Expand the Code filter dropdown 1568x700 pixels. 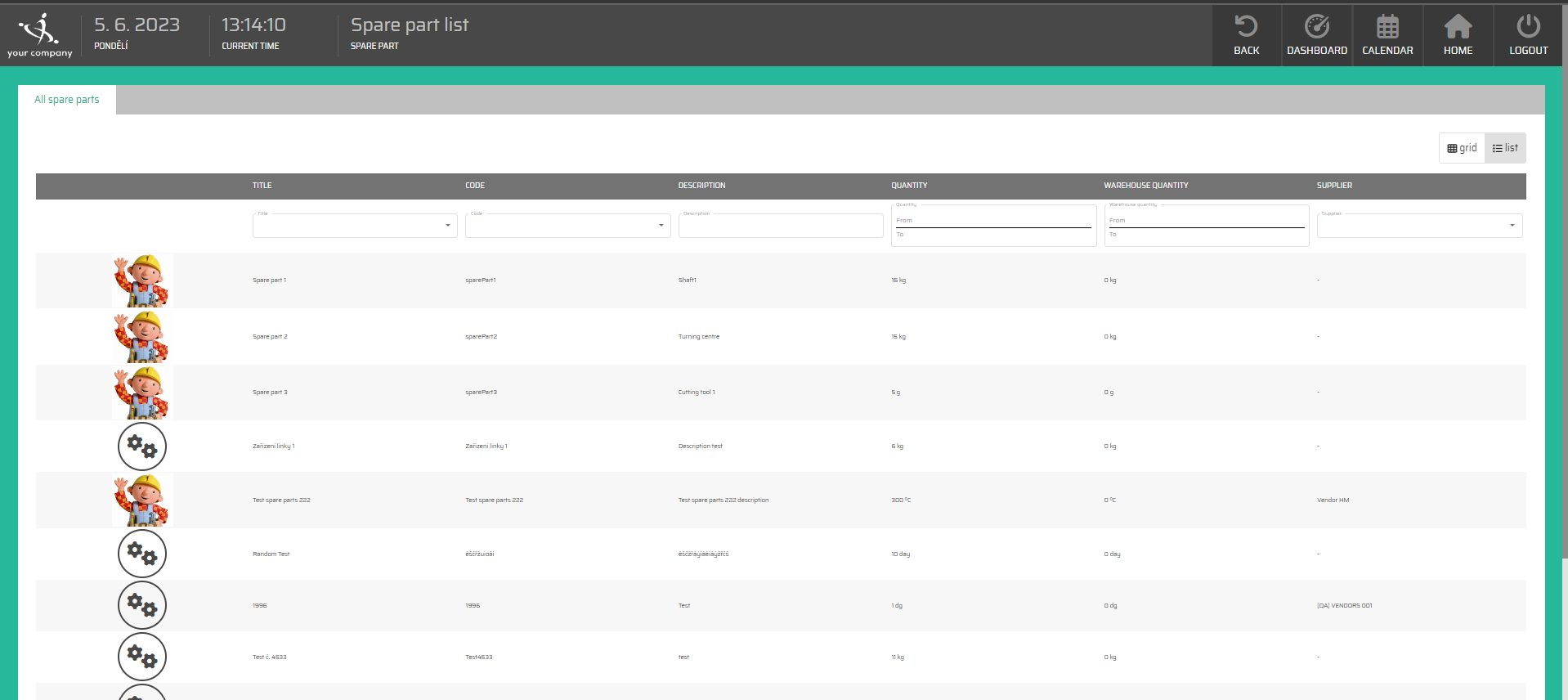click(661, 226)
